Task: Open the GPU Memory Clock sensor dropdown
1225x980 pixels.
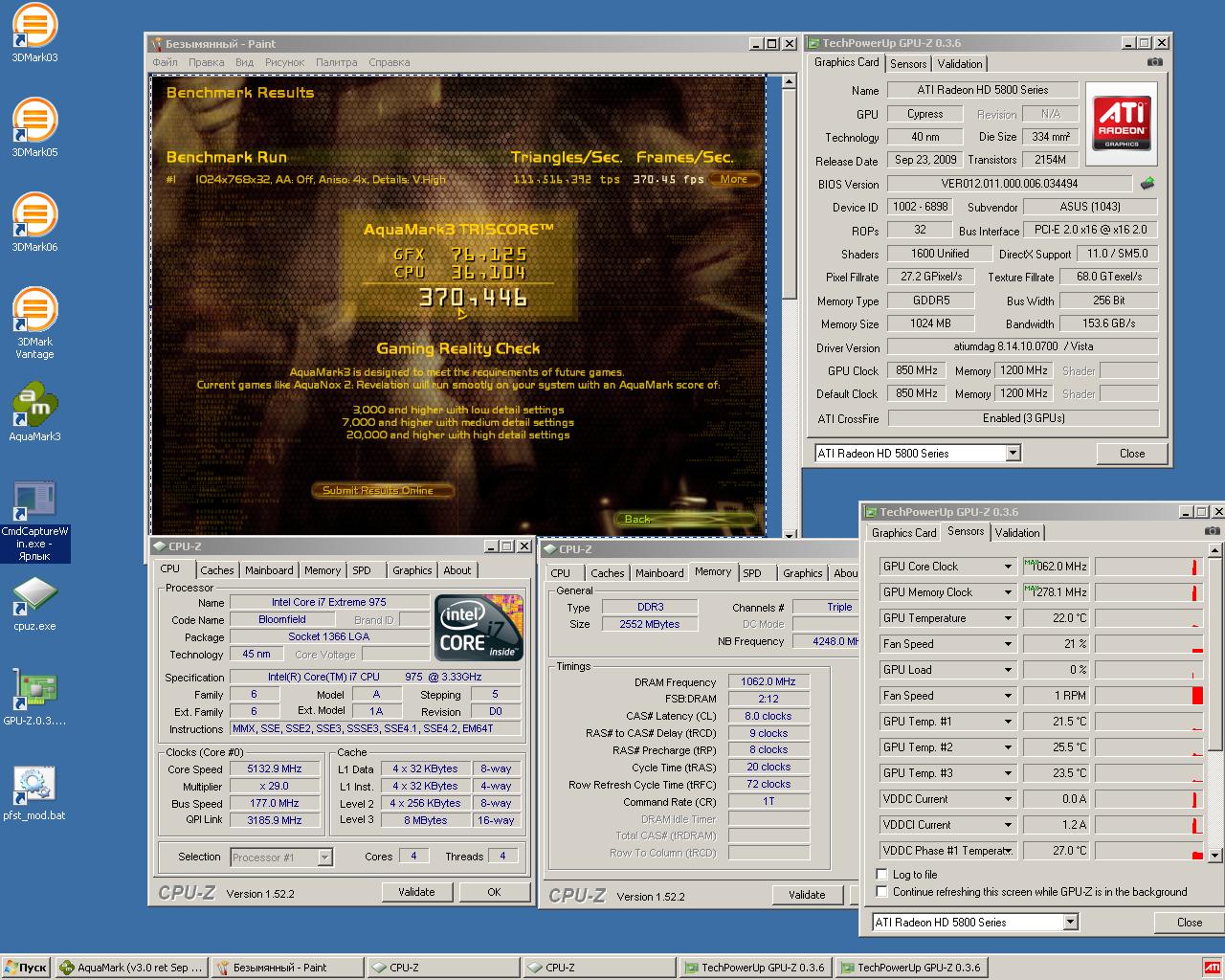Action: pos(1008,592)
